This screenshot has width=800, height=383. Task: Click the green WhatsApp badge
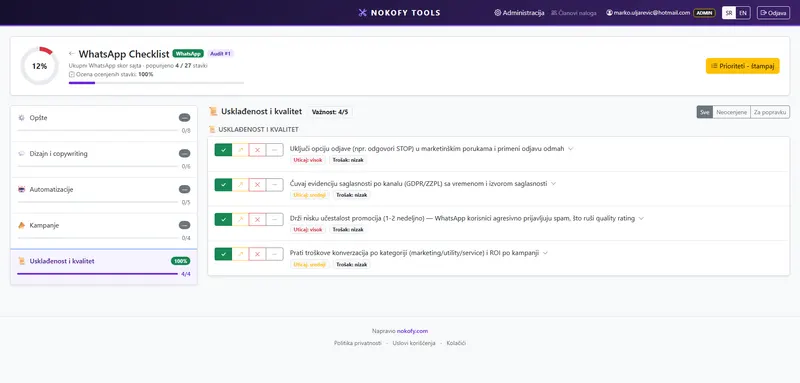point(188,54)
